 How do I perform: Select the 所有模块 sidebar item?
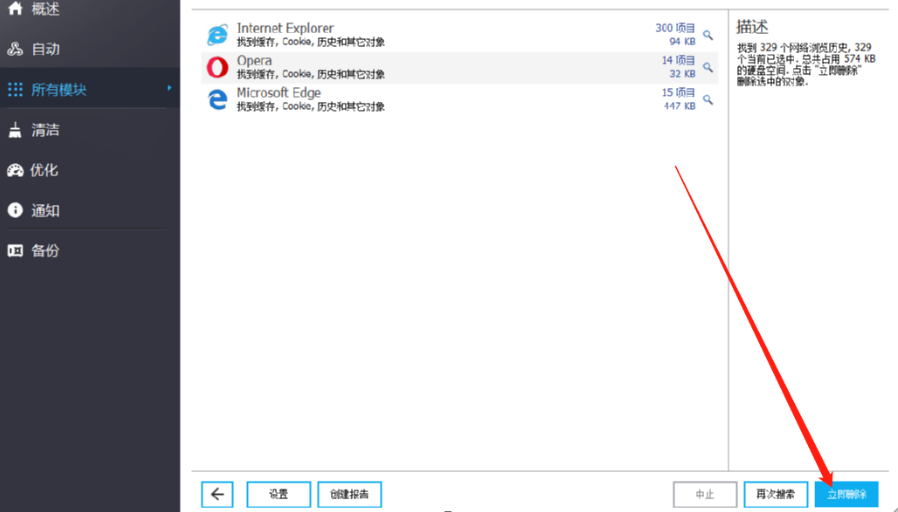(x=90, y=89)
